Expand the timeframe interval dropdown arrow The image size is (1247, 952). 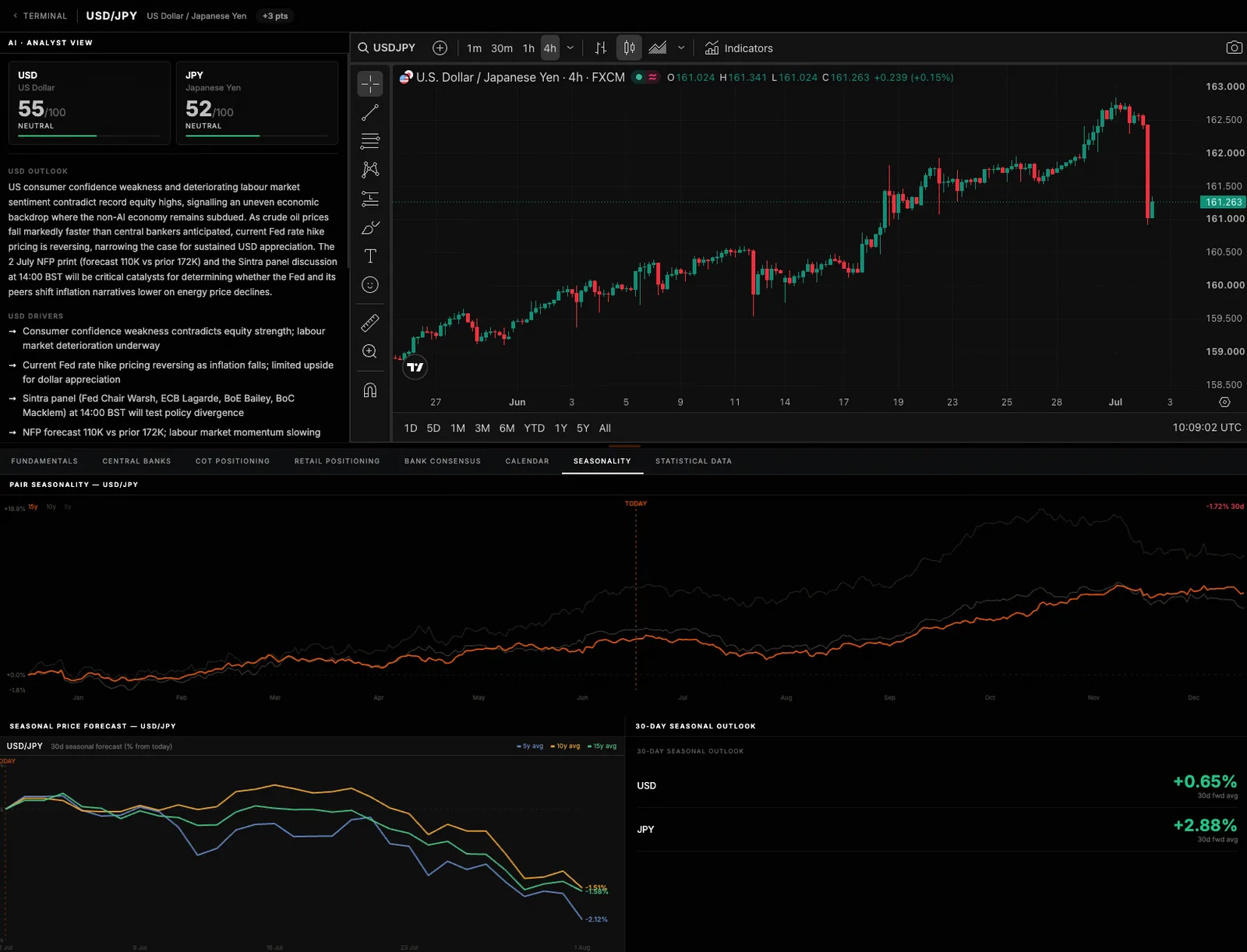point(571,48)
